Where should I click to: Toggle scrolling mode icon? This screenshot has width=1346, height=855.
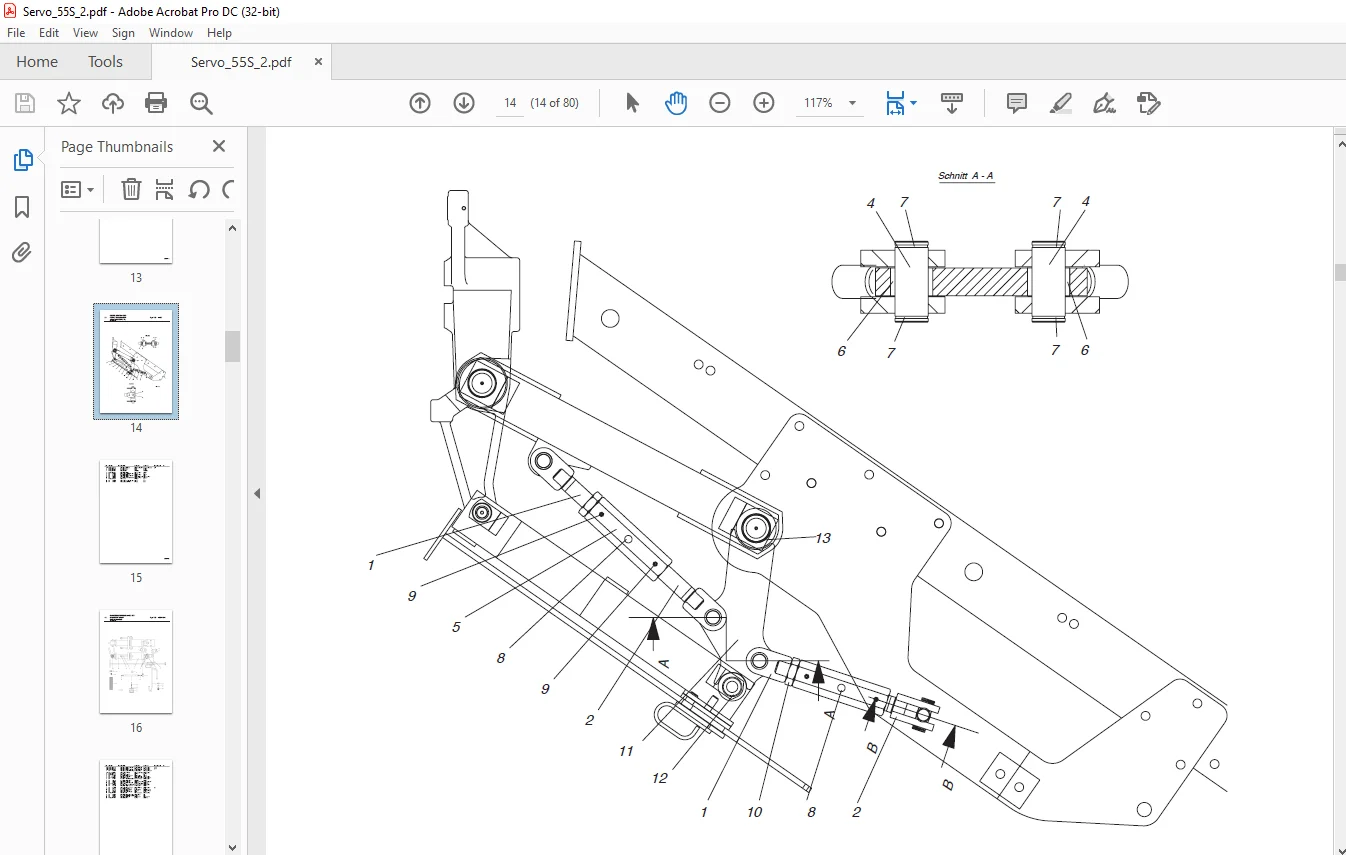(952, 103)
